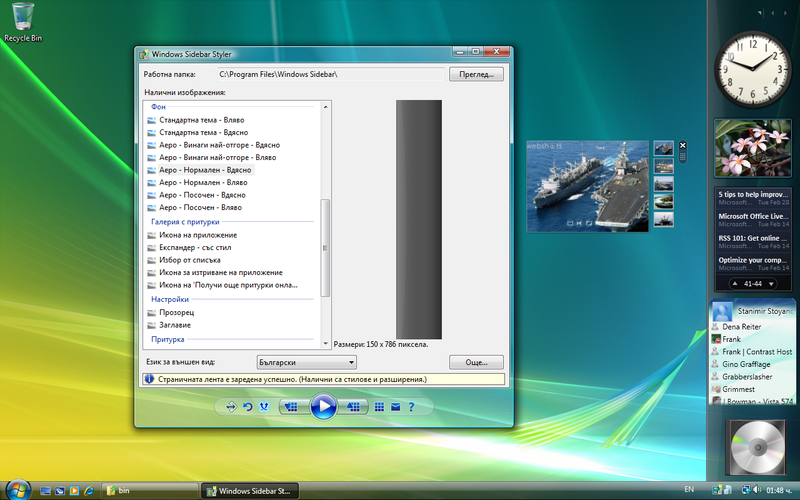Image resolution: width=800 pixels, height=500 pixels.
Task: Show previous headlines with feed up arrow
Action: pos(735,284)
